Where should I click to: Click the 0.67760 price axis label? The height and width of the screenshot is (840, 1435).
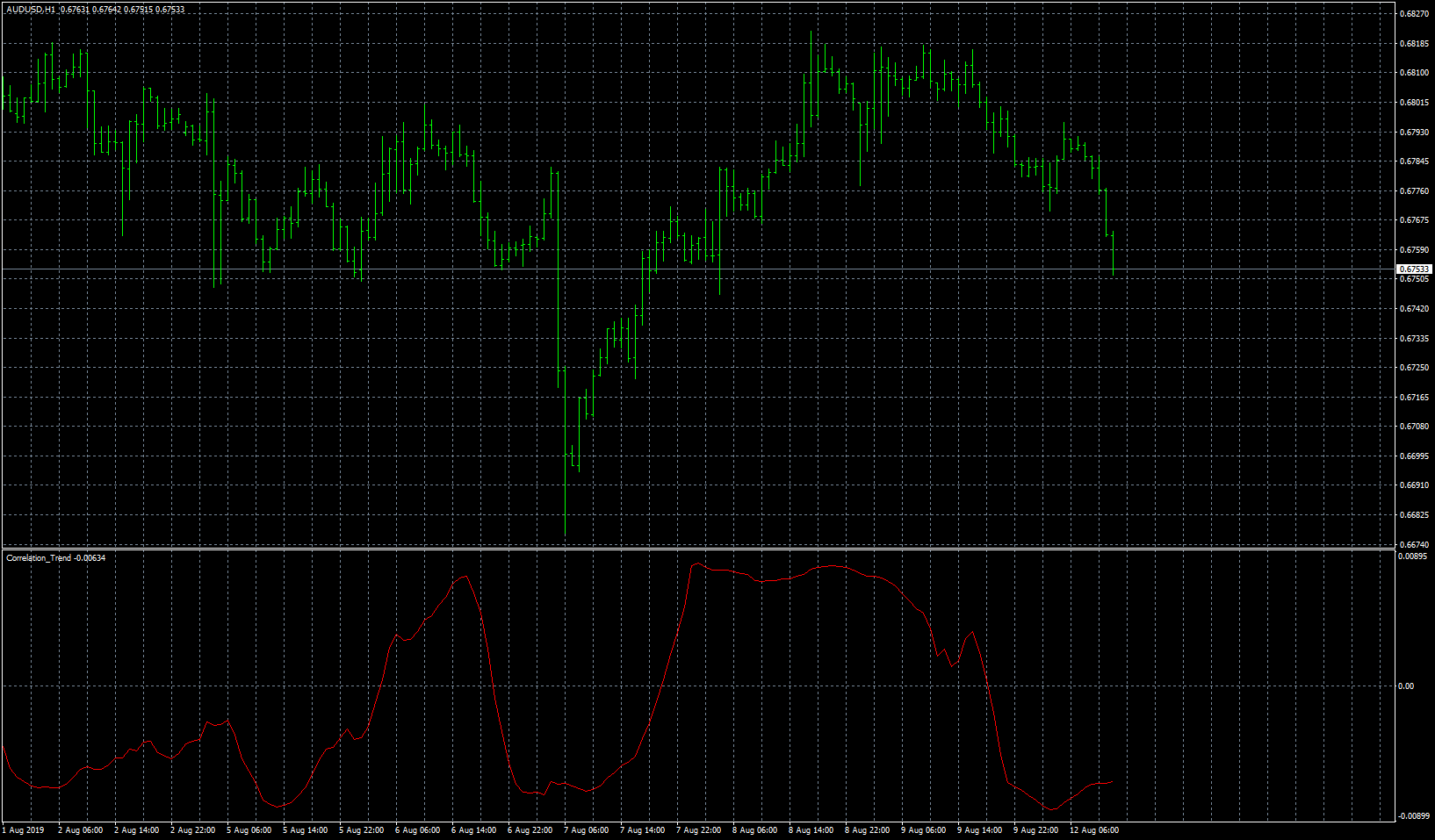[x=1414, y=191]
